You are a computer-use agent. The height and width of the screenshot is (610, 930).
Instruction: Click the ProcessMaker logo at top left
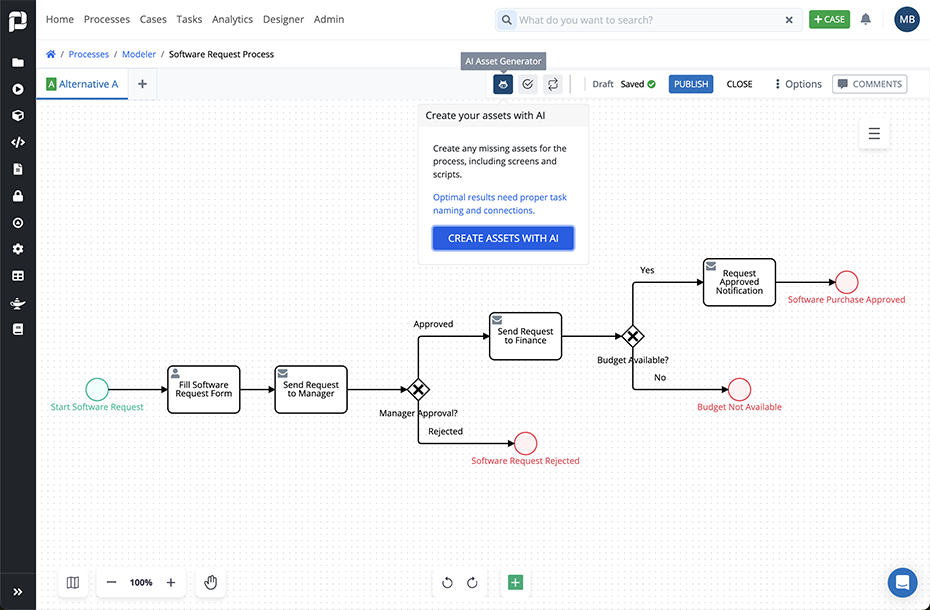pyautogui.click(x=17, y=19)
